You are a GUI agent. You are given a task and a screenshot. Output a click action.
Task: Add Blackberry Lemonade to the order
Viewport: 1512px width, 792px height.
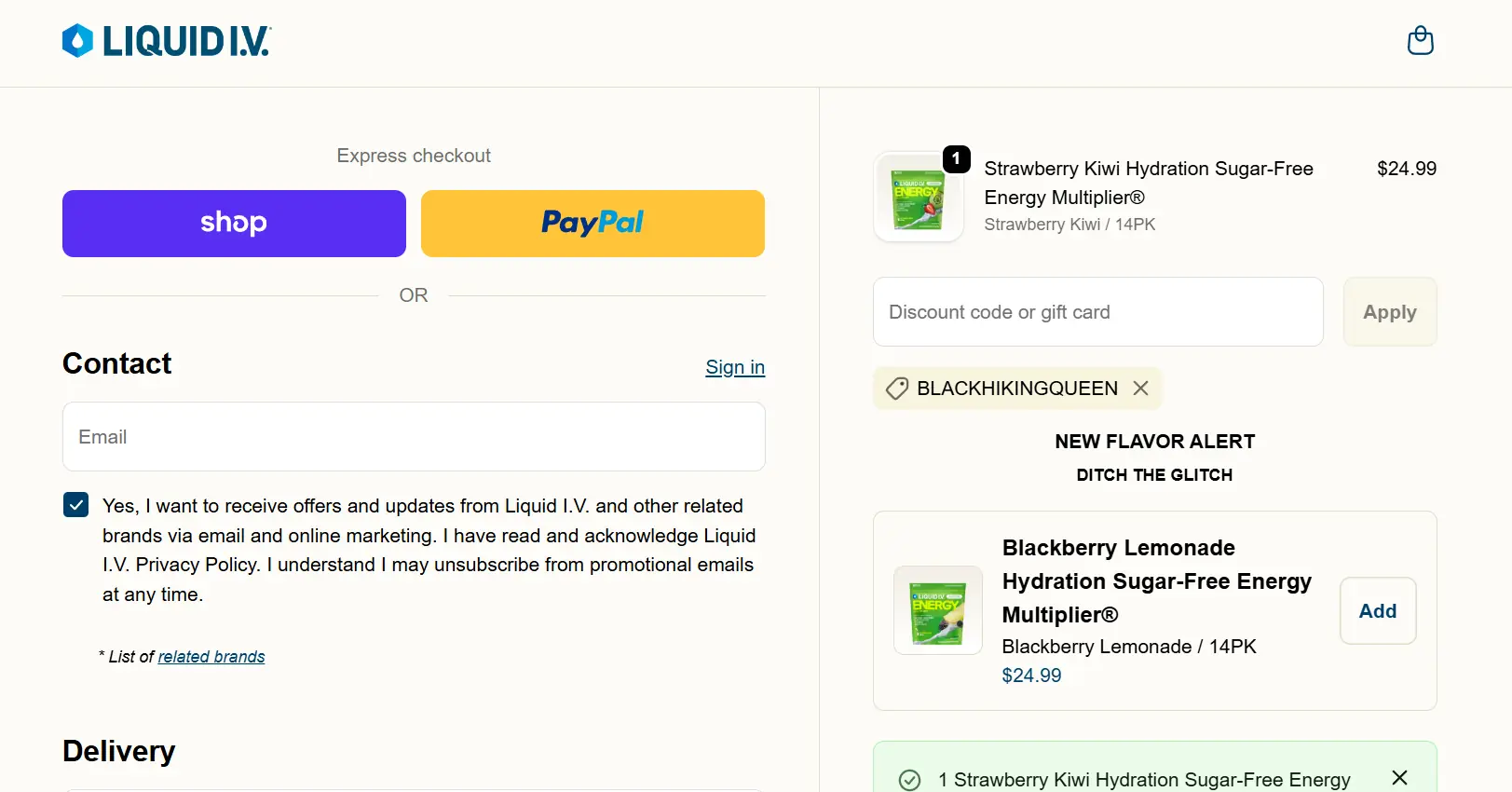pos(1377,611)
